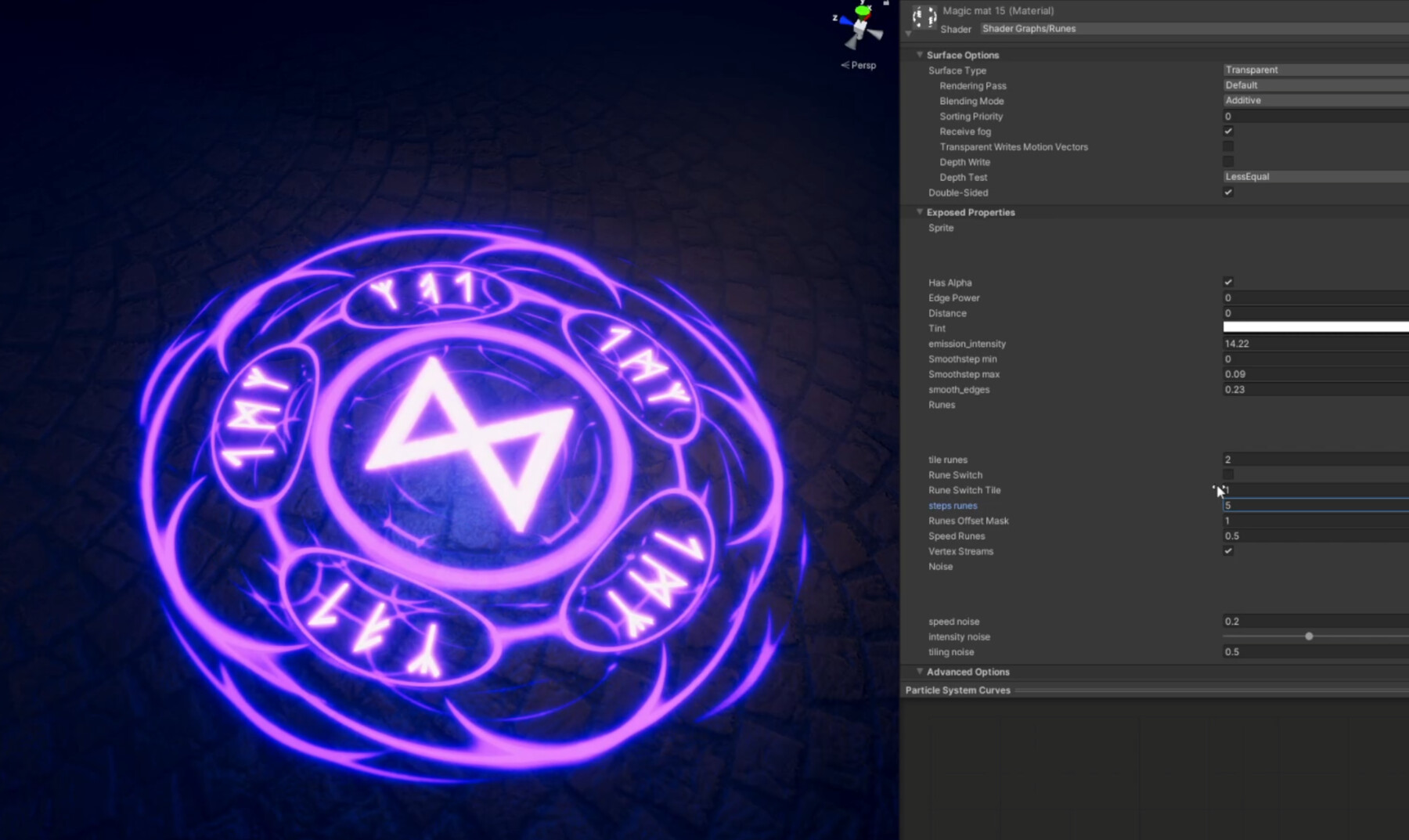This screenshot has height=840, width=1409.
Task: Uncheck the Double-Sided option
Action: (1229, 192)
